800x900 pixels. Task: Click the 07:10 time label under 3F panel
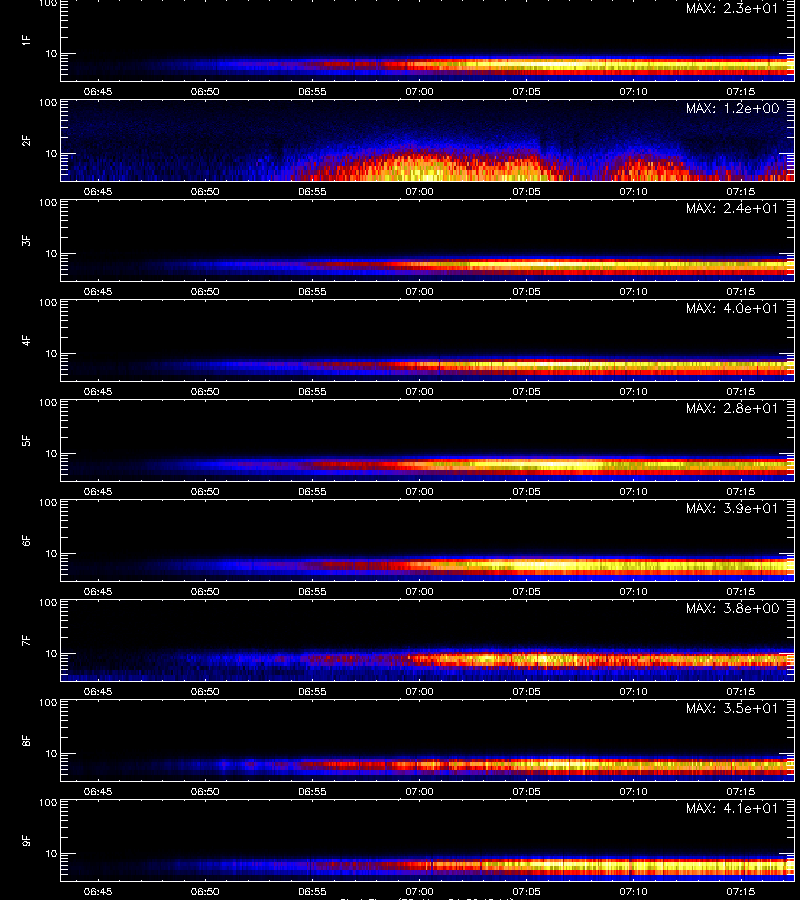[634, 292]
